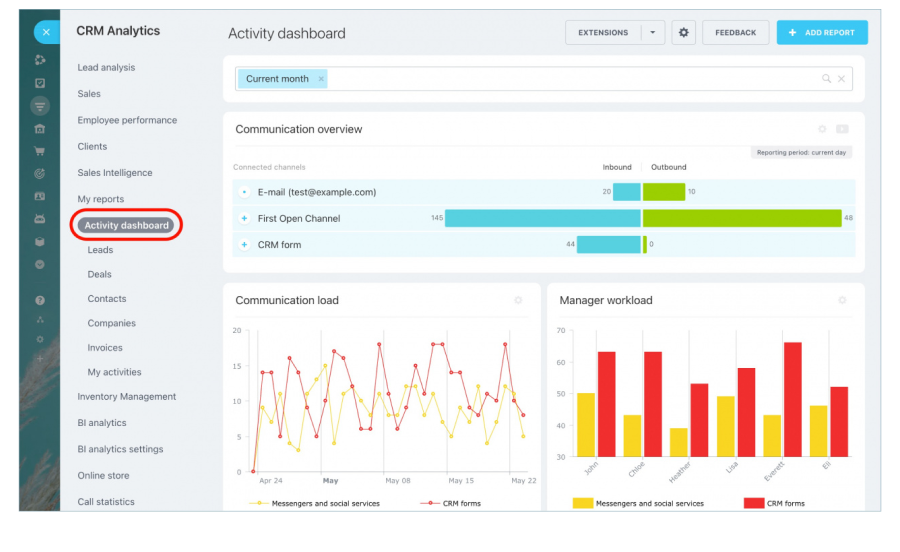Open the shopping cart icon in left rail

(40, 151)
